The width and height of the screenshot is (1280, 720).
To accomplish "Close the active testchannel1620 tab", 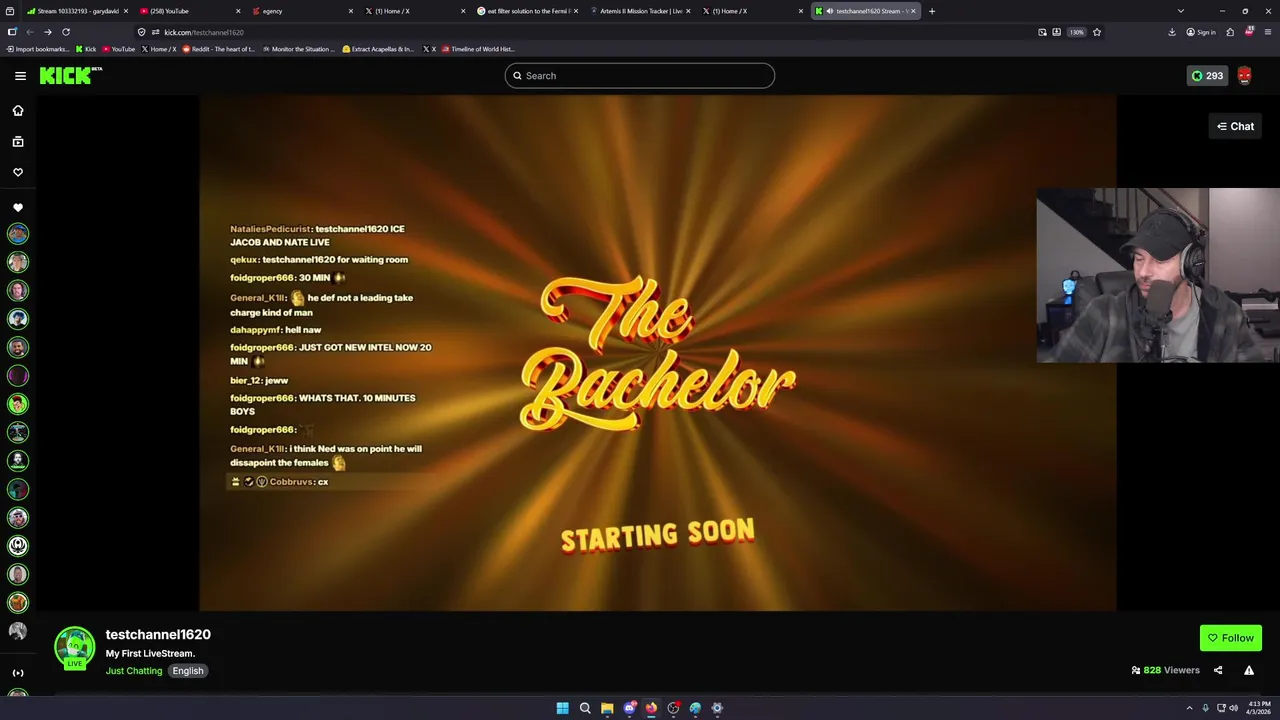I will coord(913,11).
